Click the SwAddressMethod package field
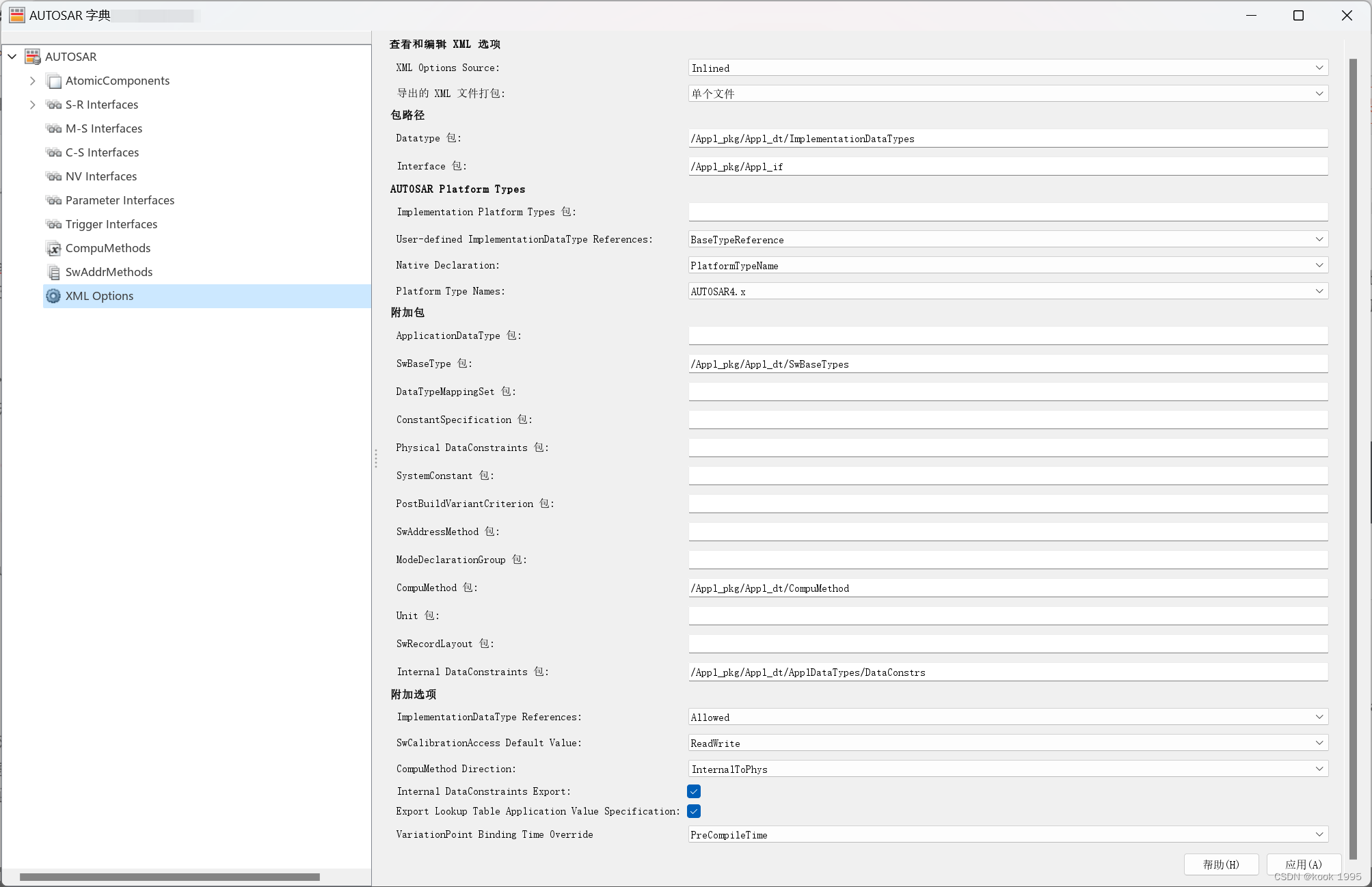1372x887 pixels. pyautogui.click(x=1008, y=532)
